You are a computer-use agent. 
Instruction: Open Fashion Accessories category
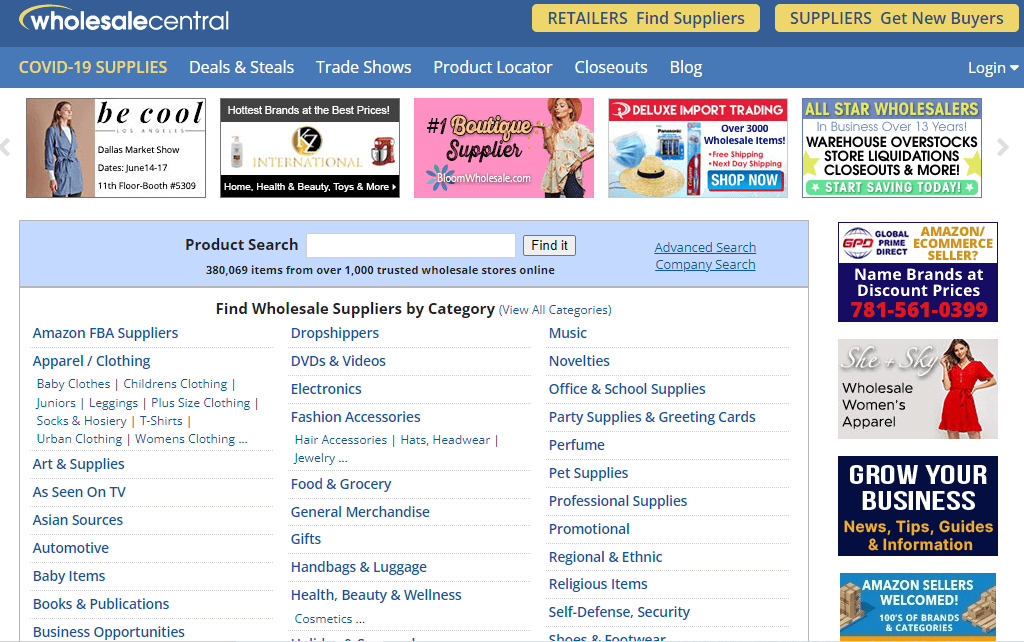[355, 417]
